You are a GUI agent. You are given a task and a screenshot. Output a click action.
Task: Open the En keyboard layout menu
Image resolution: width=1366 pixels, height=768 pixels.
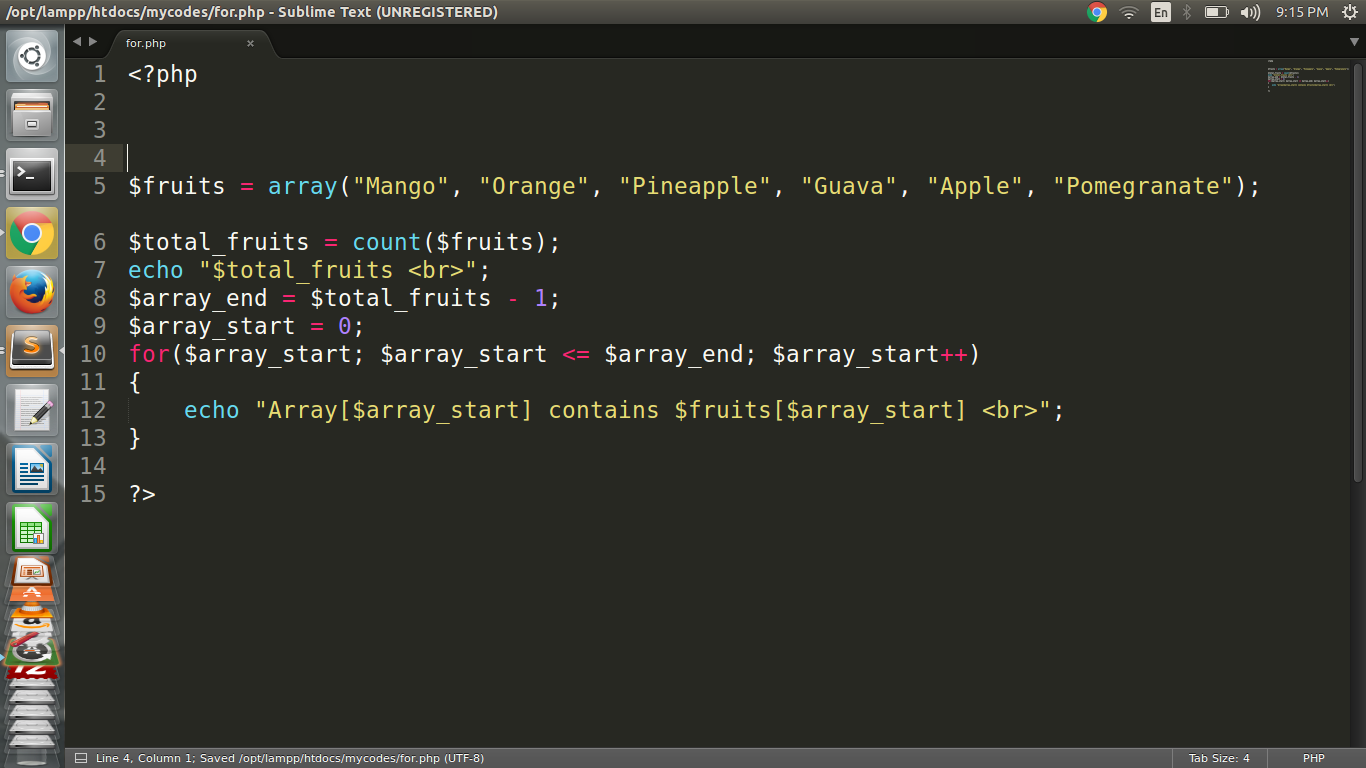coord(1161,12)
